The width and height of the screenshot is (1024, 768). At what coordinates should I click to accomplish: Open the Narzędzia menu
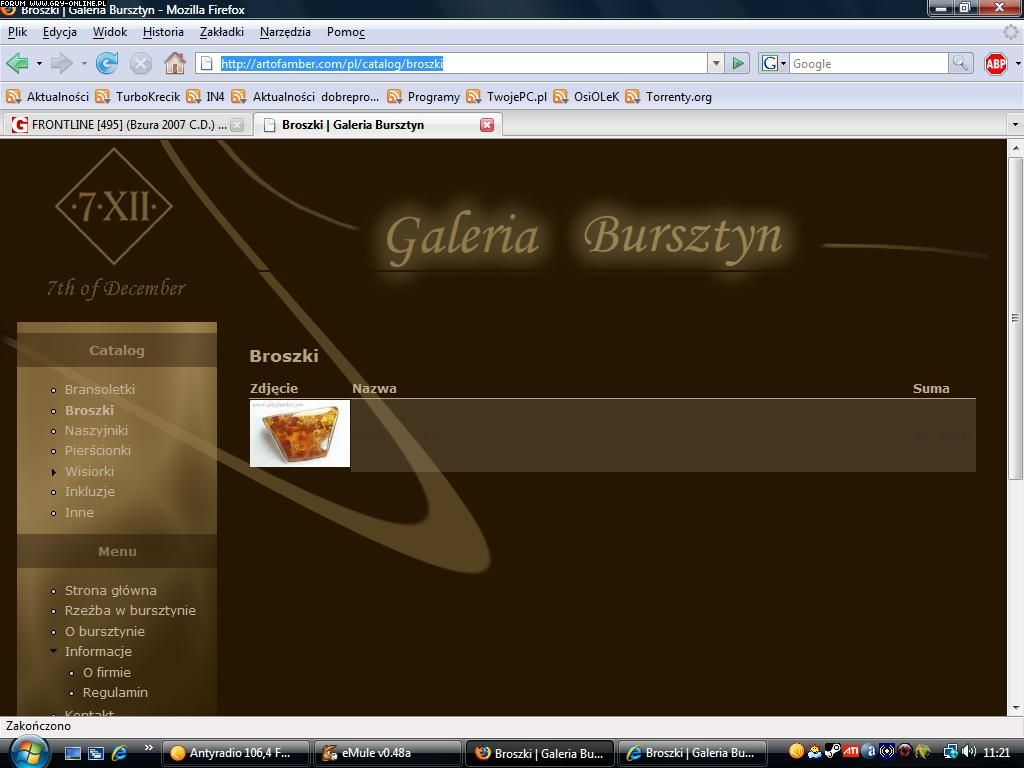coord(285,32)
